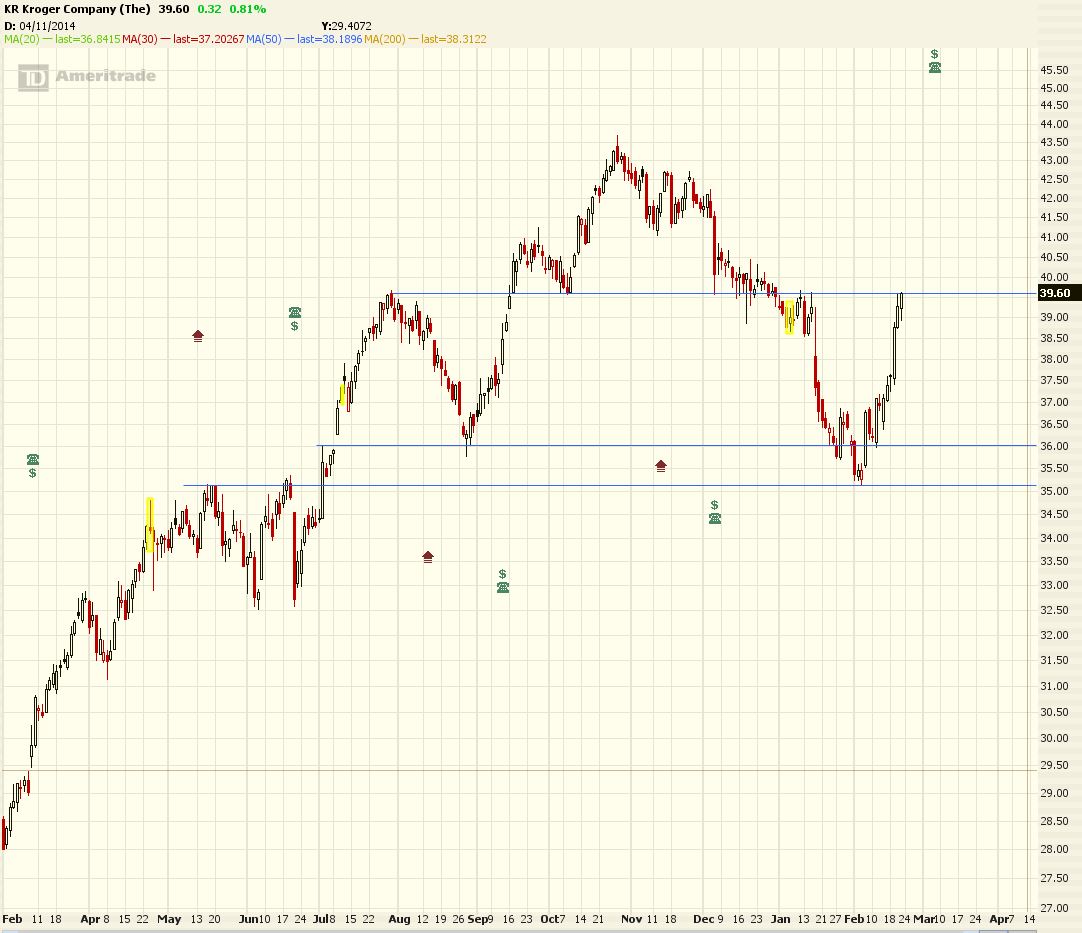Click the Aug label on the date axis
This screenshot has width=1082, height=933.
click(x=400, y=919)
